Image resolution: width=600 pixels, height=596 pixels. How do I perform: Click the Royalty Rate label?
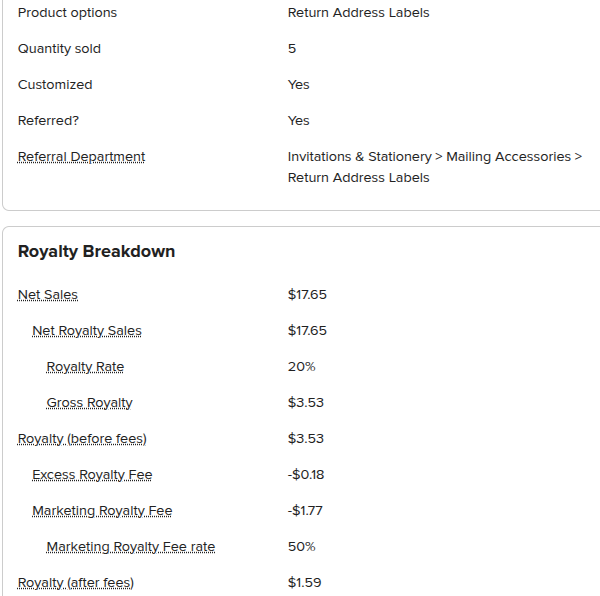[x=85, y=367]
